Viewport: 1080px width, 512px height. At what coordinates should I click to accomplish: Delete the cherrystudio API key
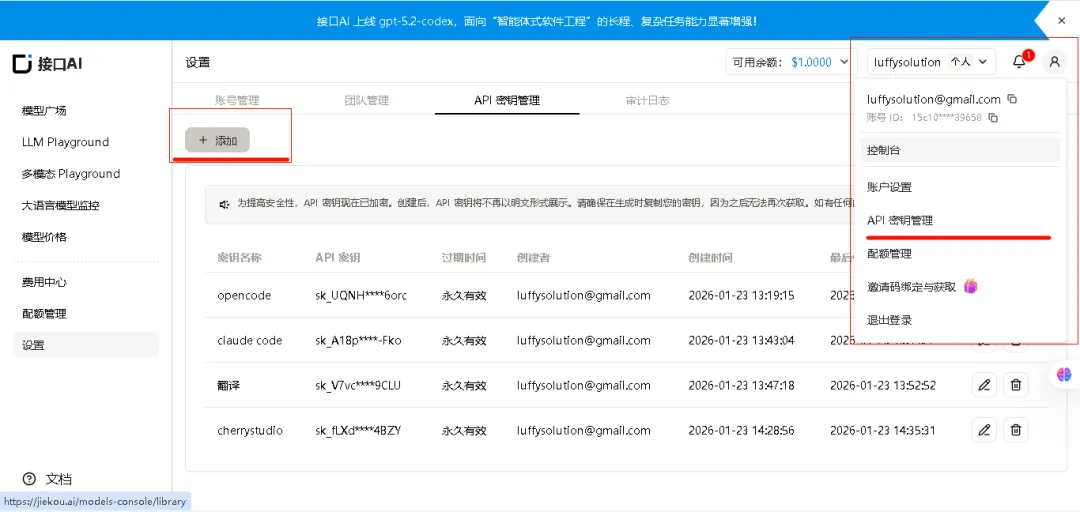pyautogui.click(x=1015, y=431)
